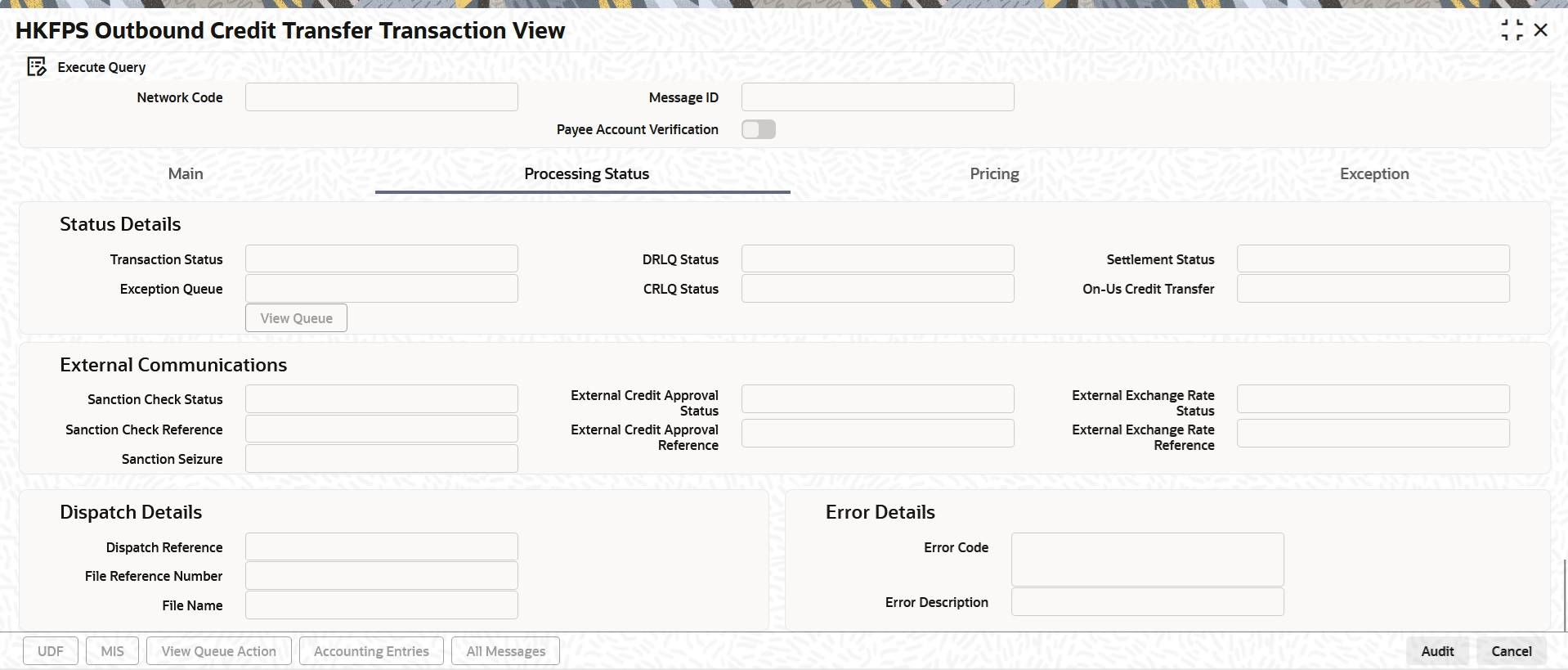Select the Exception tab
Image resolution: width=1568 pixels, height=670 pixels.
pos(1373,173)
